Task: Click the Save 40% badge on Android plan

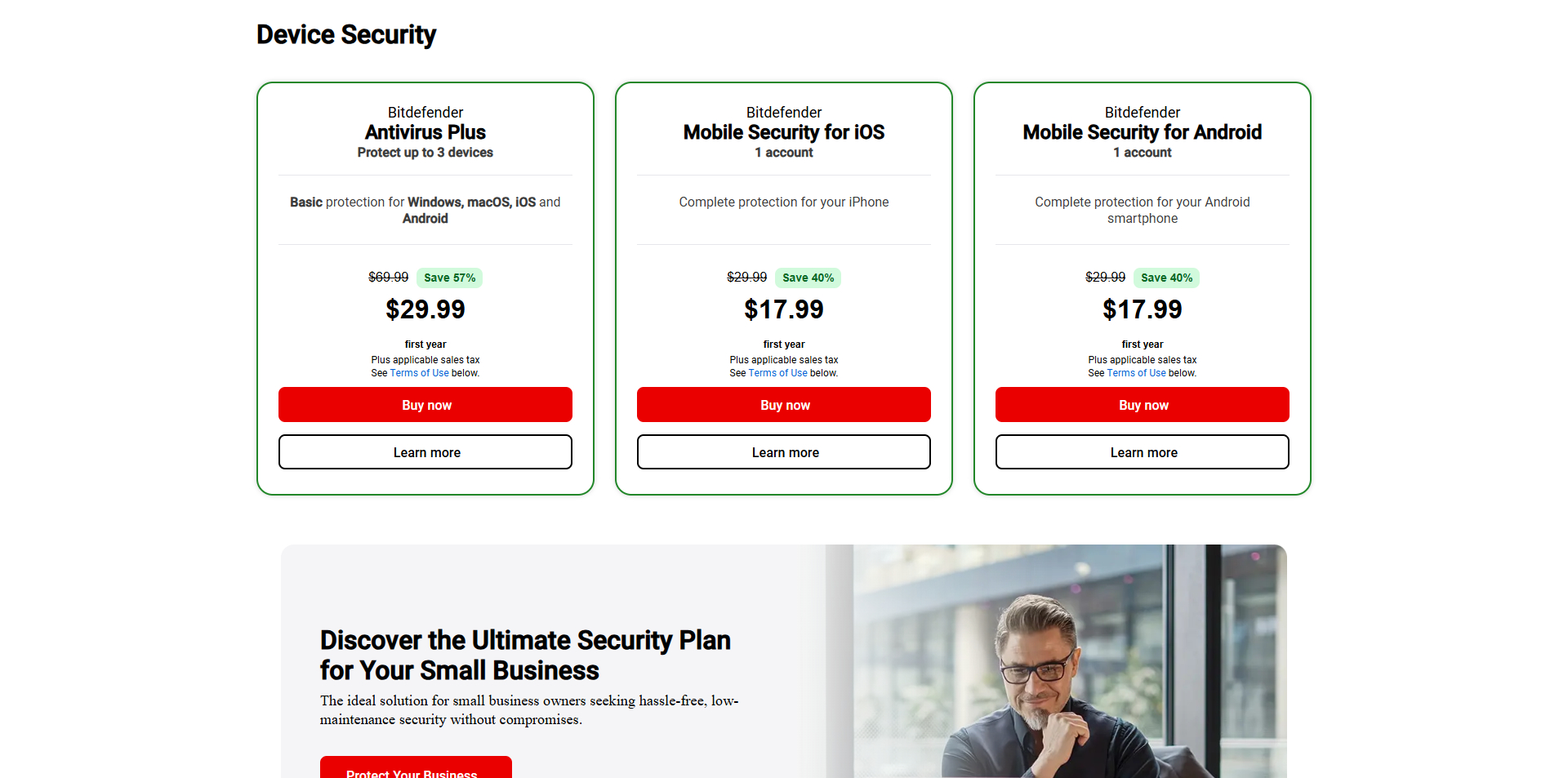Action: [1166, 278]
